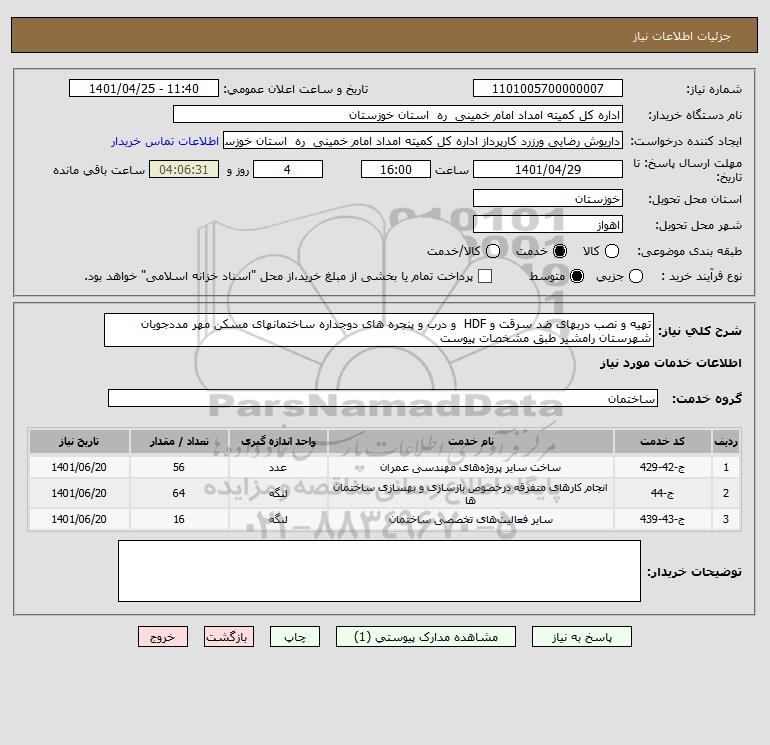
Task: Click the buyer organization name field
Action: click(x=398, y=115)
